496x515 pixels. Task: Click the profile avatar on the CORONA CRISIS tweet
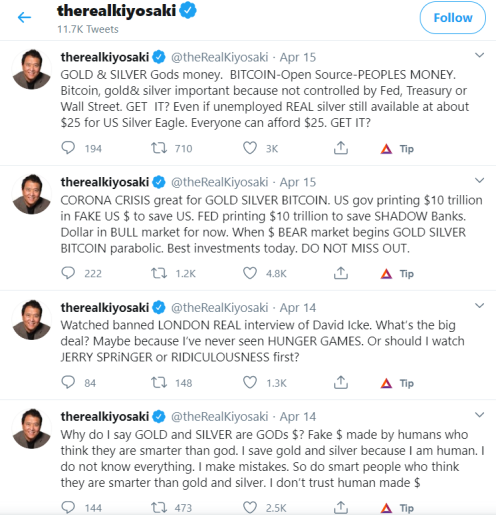32,194
